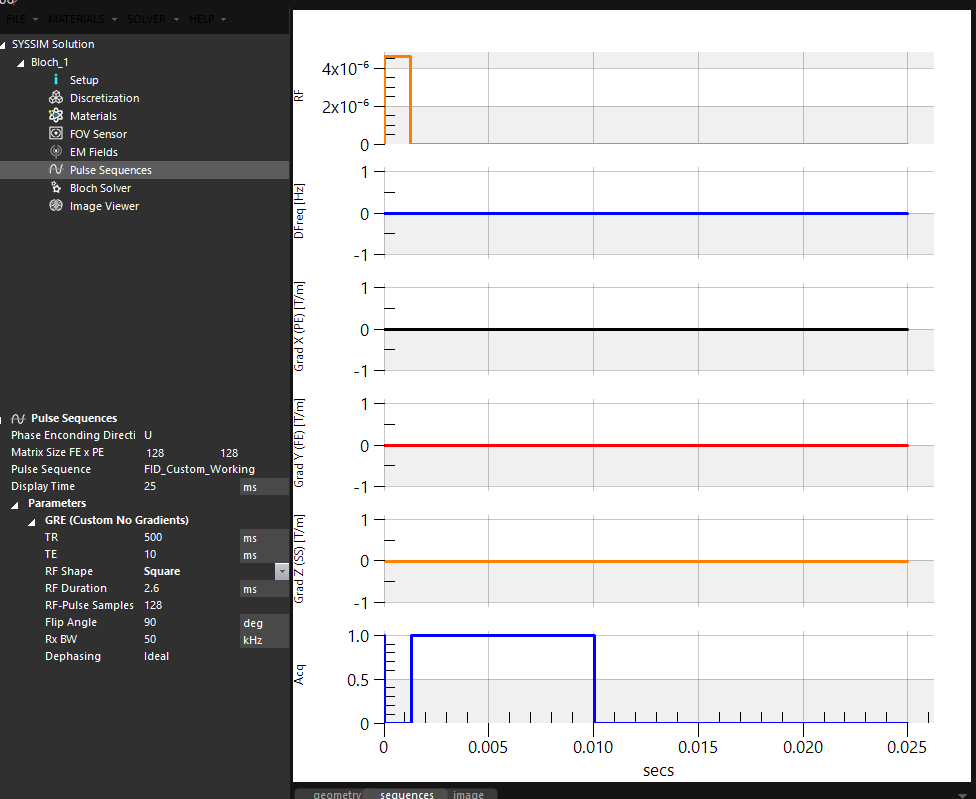Image resolution: width=976 pixels, height=799 pixels.
Task: Open the FILE menu
Action: [x=22, y=19]
